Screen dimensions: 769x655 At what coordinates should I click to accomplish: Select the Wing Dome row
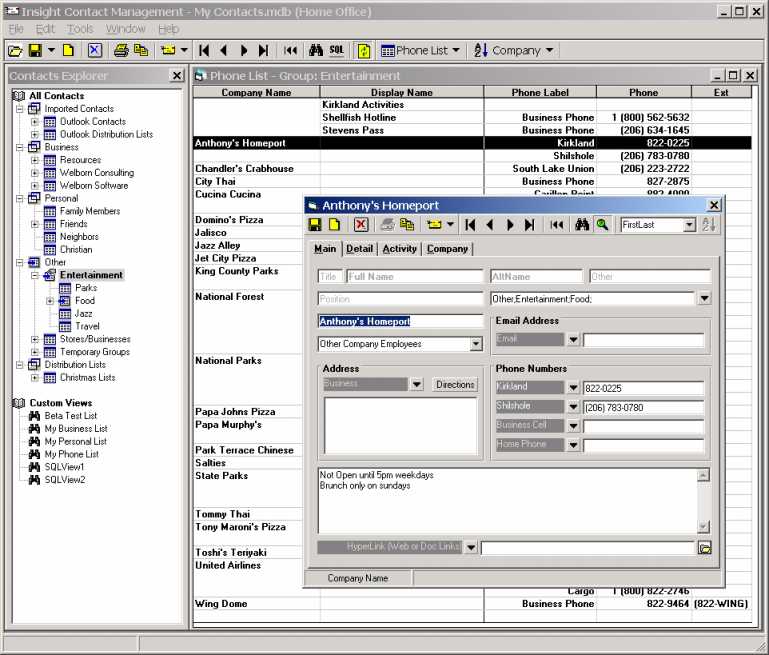tap(472, 604)
